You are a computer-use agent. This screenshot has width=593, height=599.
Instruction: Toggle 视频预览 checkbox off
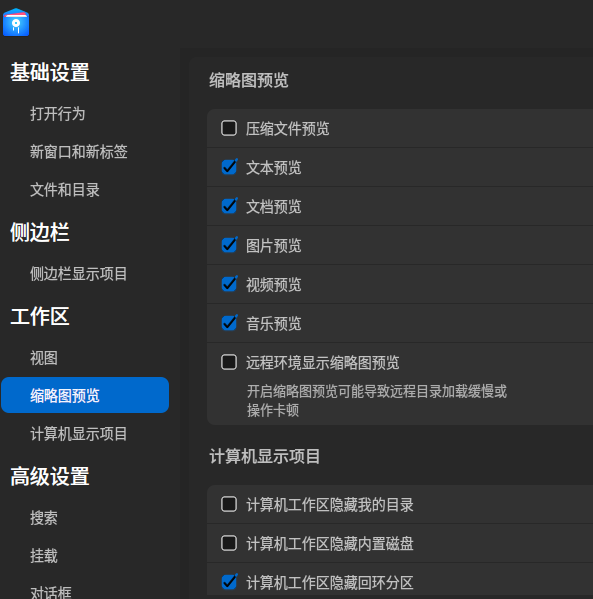[x=229, y=284]
